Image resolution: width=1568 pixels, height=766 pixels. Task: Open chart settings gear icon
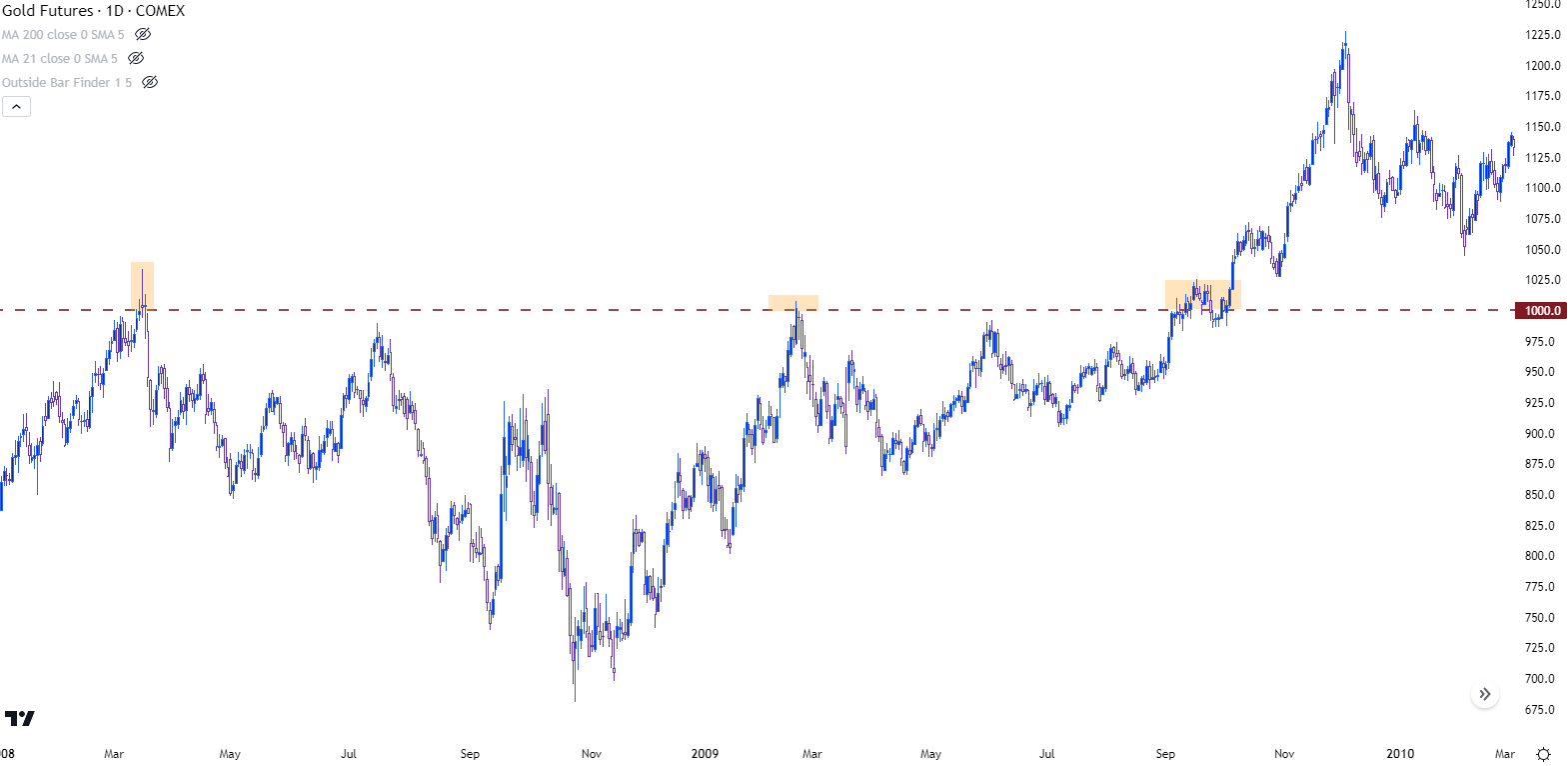(1543, 754)
